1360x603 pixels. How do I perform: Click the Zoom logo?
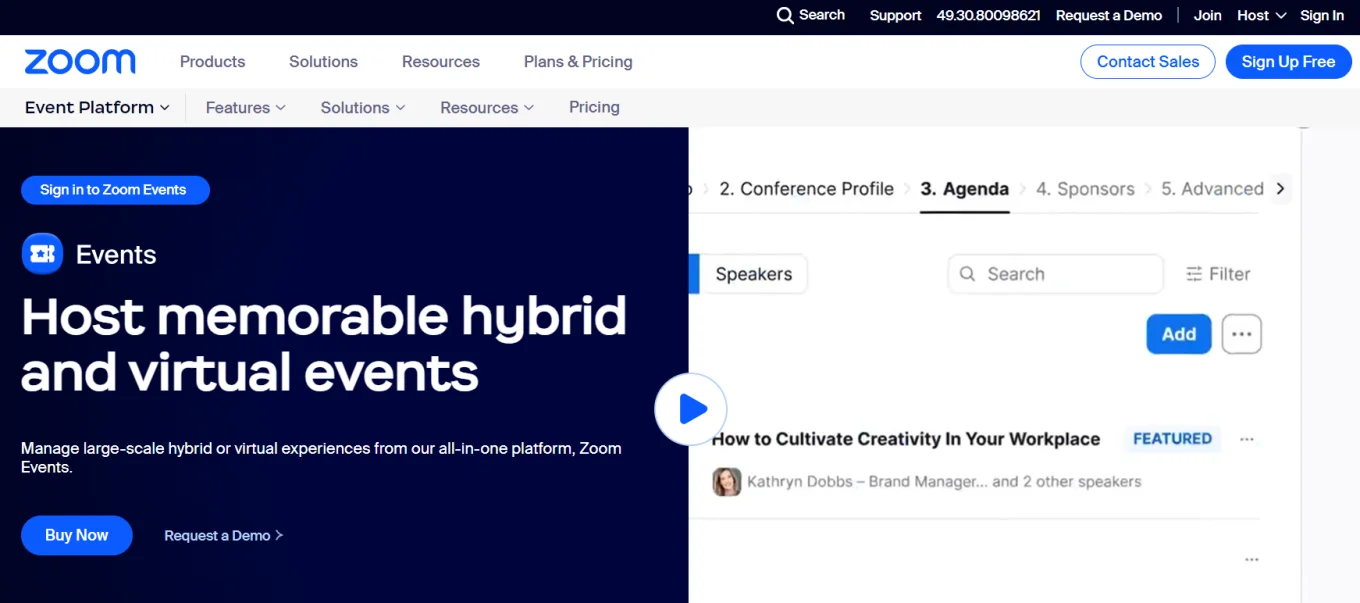tap(80, 62)
